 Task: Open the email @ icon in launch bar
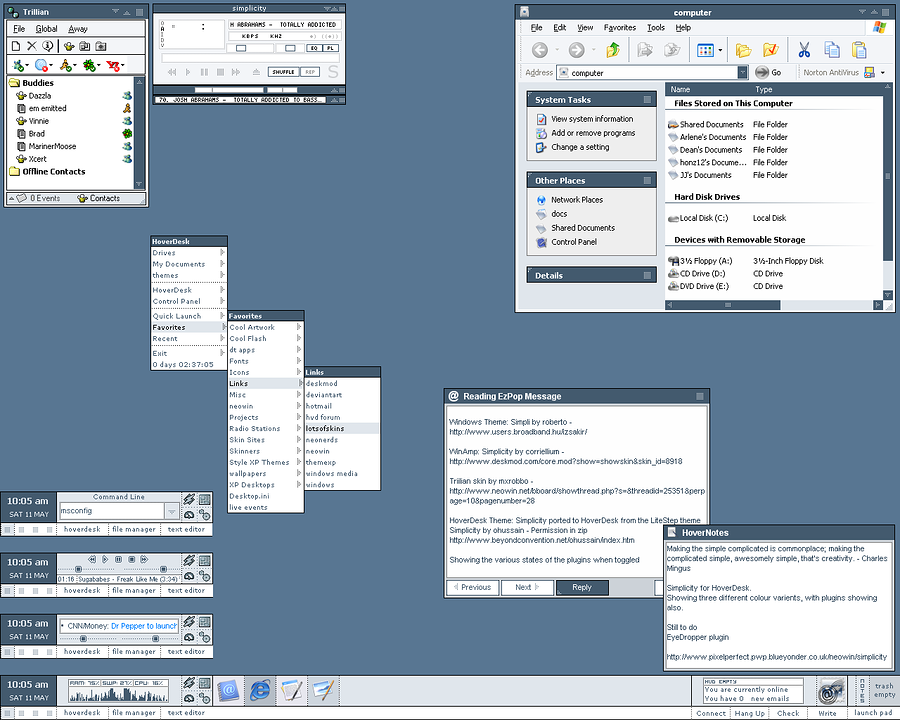click(228, 690)
